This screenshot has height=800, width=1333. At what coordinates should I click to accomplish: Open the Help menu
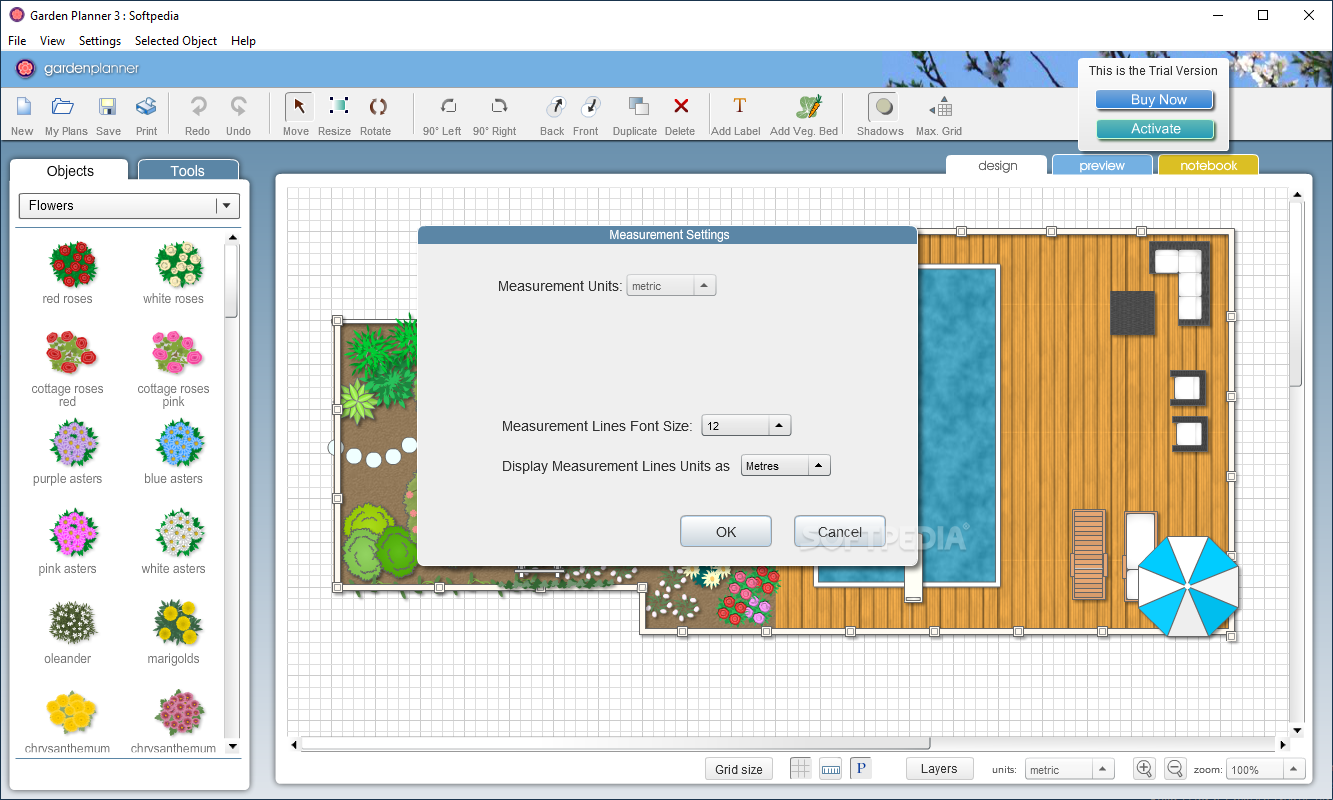[x=243, y=41]
